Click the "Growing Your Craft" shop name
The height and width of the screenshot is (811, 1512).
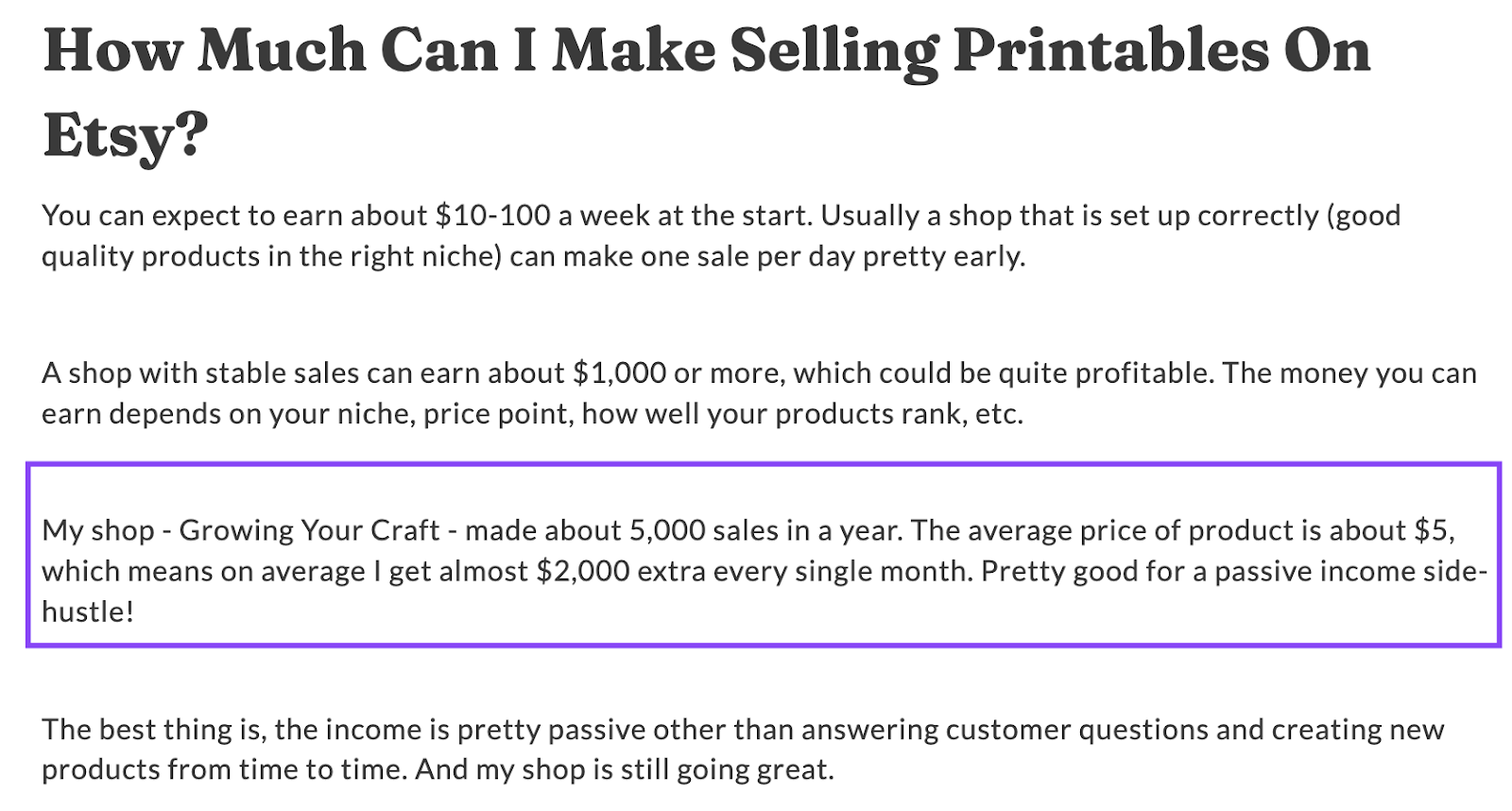[x=309, y=530]
